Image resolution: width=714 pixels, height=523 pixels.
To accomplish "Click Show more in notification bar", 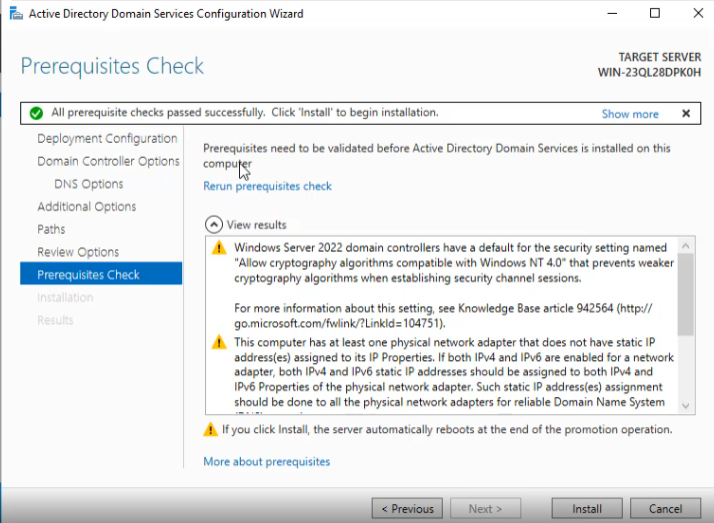I will tap(630, 114).
